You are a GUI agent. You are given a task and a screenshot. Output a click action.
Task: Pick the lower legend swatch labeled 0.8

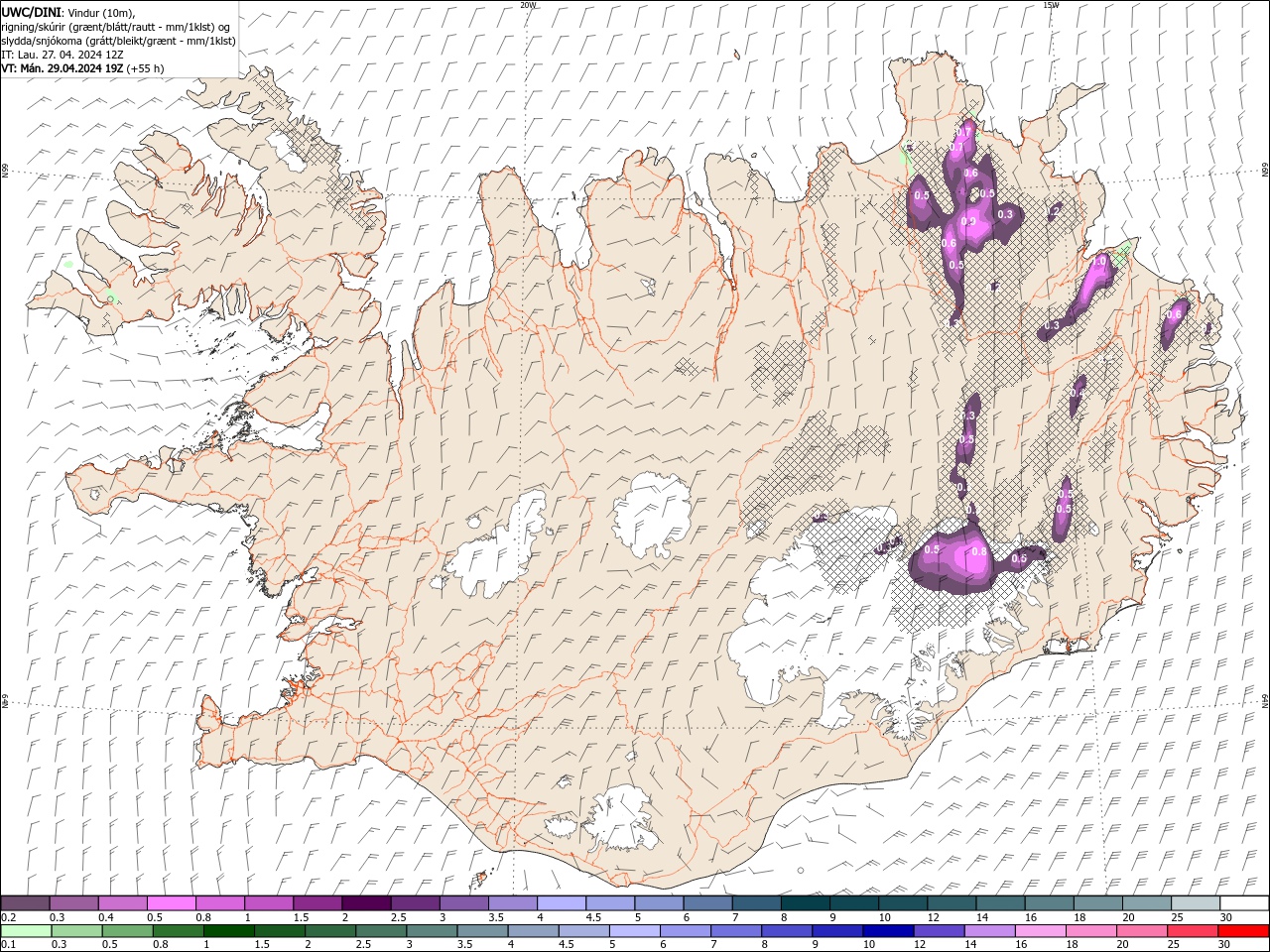178,931
